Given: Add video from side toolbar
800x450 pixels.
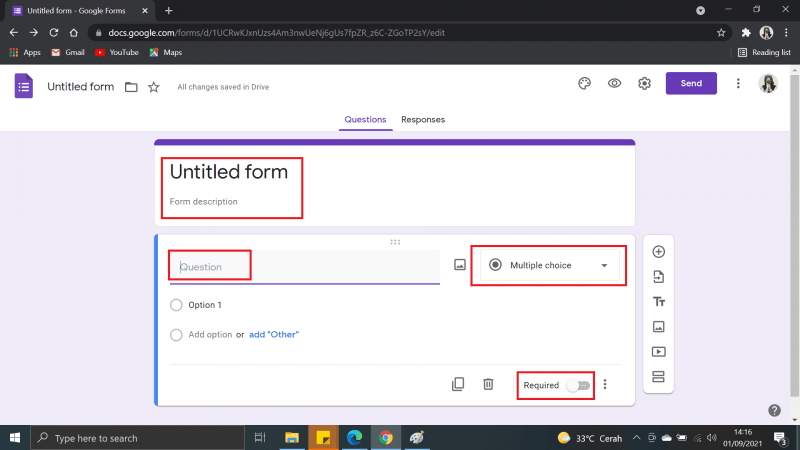Looking at the screenshot, I should click(x=659, y=352).
